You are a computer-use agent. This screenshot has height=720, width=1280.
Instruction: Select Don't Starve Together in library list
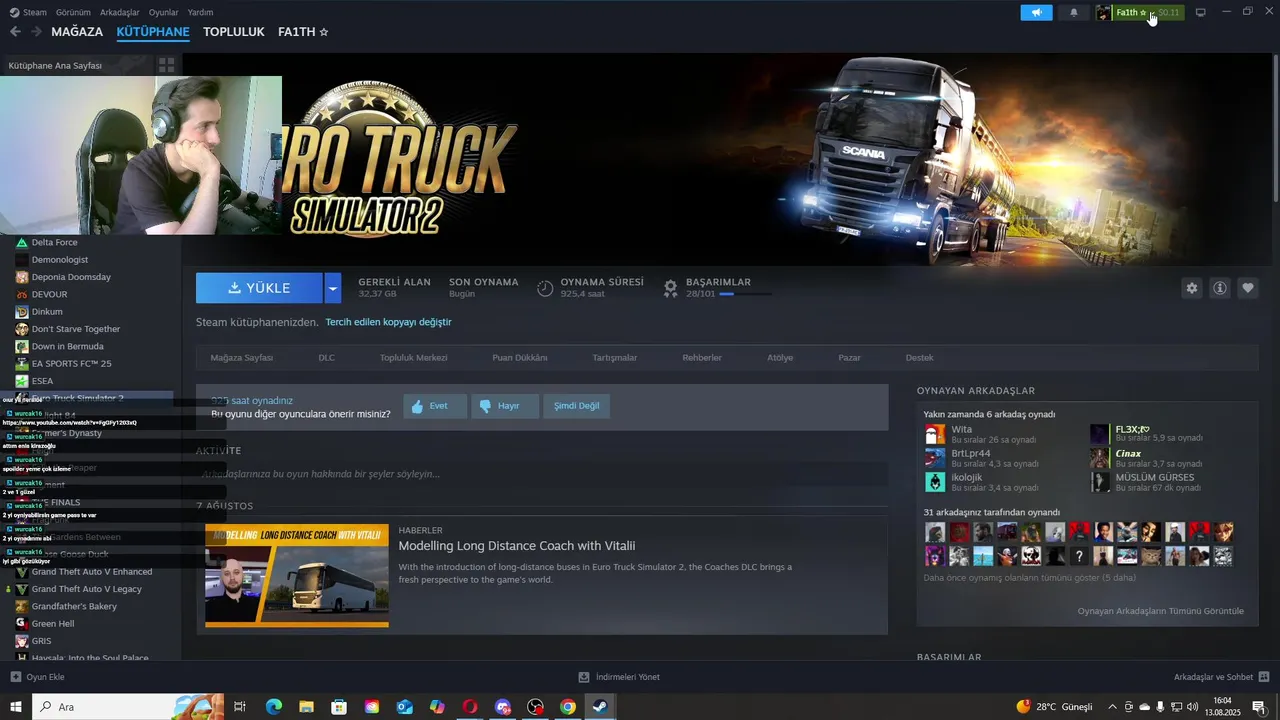[76, 329]
